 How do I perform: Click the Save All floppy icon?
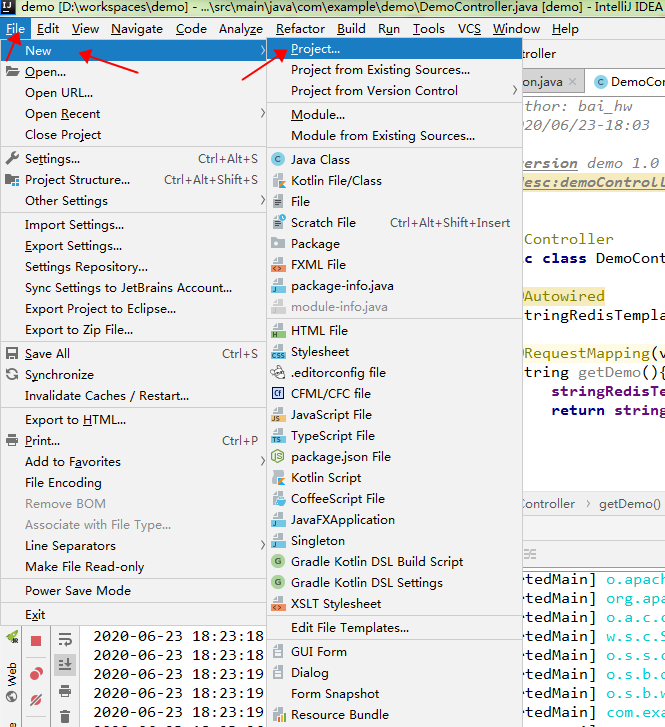12,353
